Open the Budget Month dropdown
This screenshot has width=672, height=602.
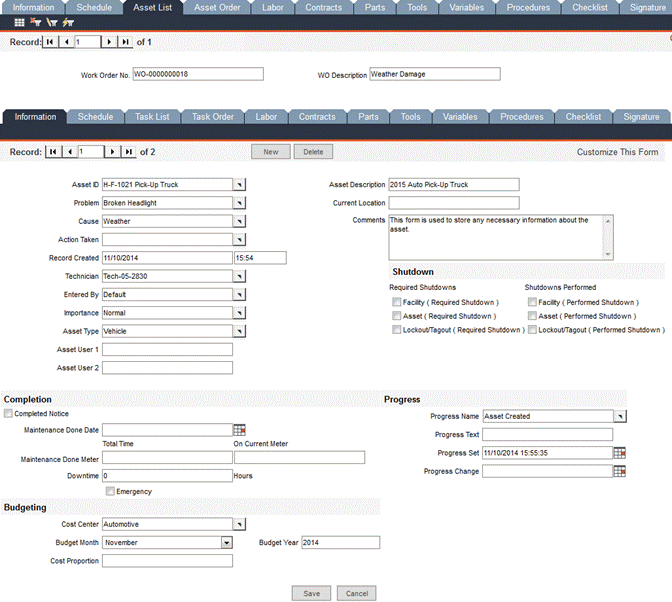tap(226, 542)
